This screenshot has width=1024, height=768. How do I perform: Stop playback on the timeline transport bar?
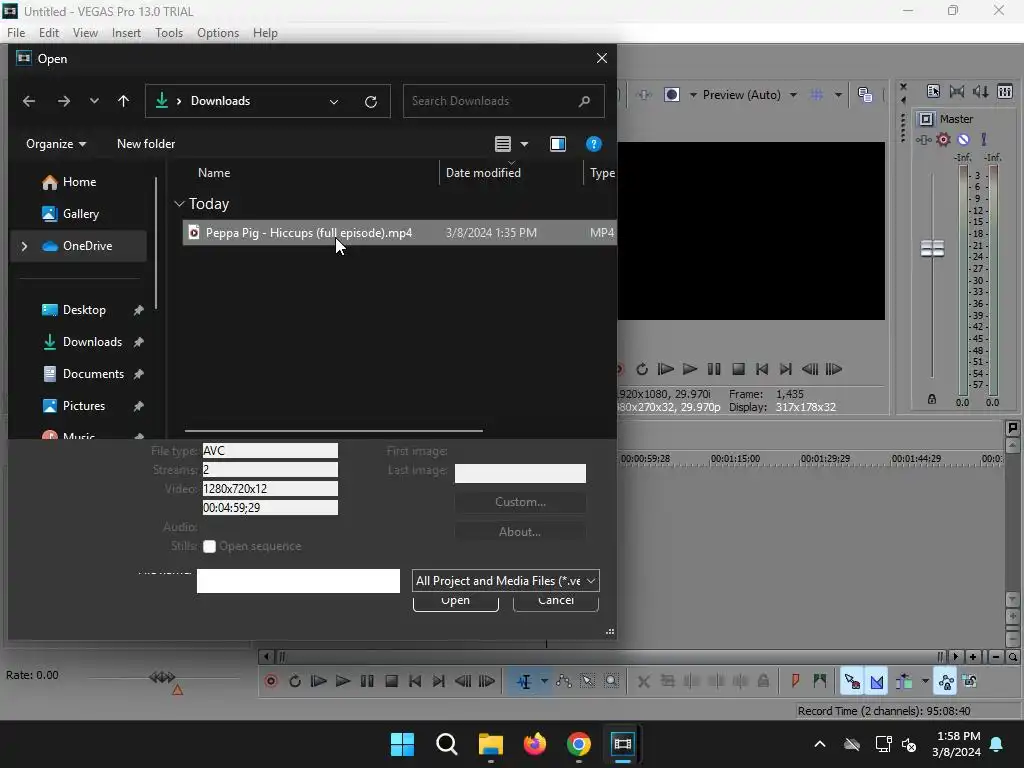[391, 681]
